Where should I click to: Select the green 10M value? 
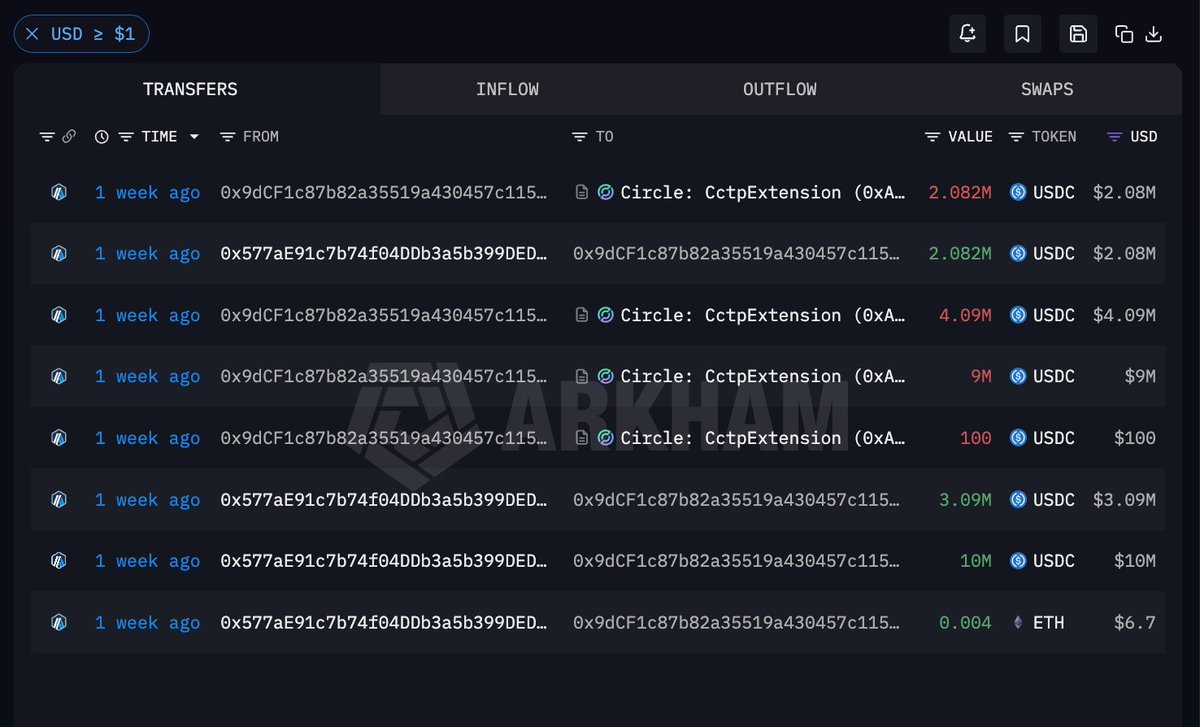point(976,561)
